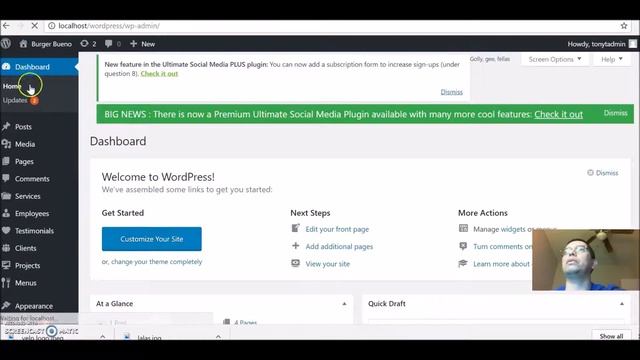Click the browser address bar URL
This screenshot has width=640, height=360.
(109, 26)
